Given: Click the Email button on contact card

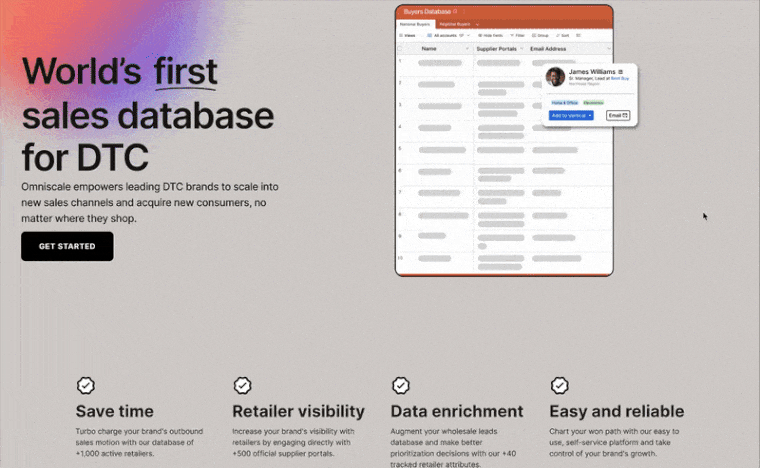Looking at the screenshot, I should pyautogui.click(x=618, y=115).
